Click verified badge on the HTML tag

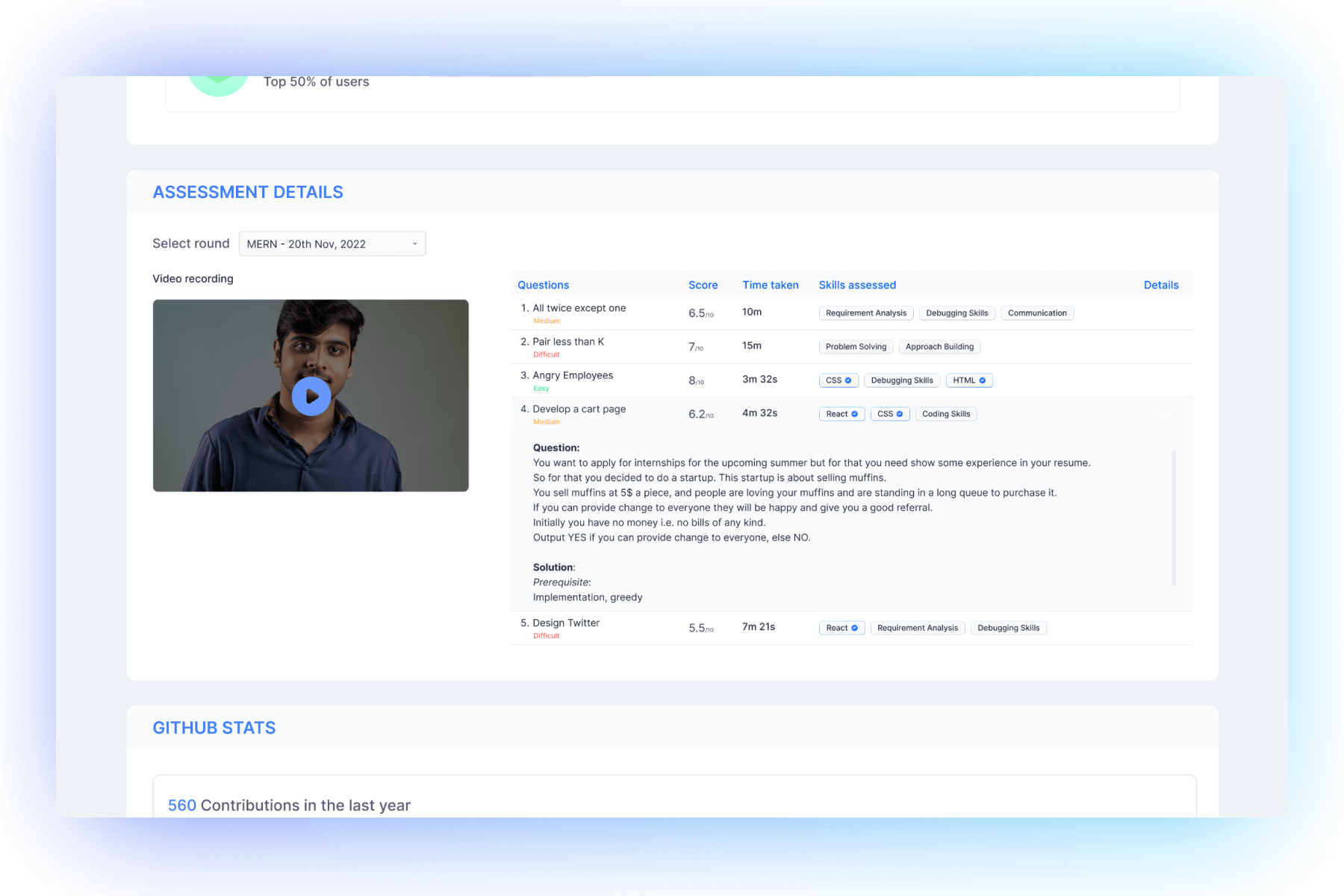pos(983,381)
